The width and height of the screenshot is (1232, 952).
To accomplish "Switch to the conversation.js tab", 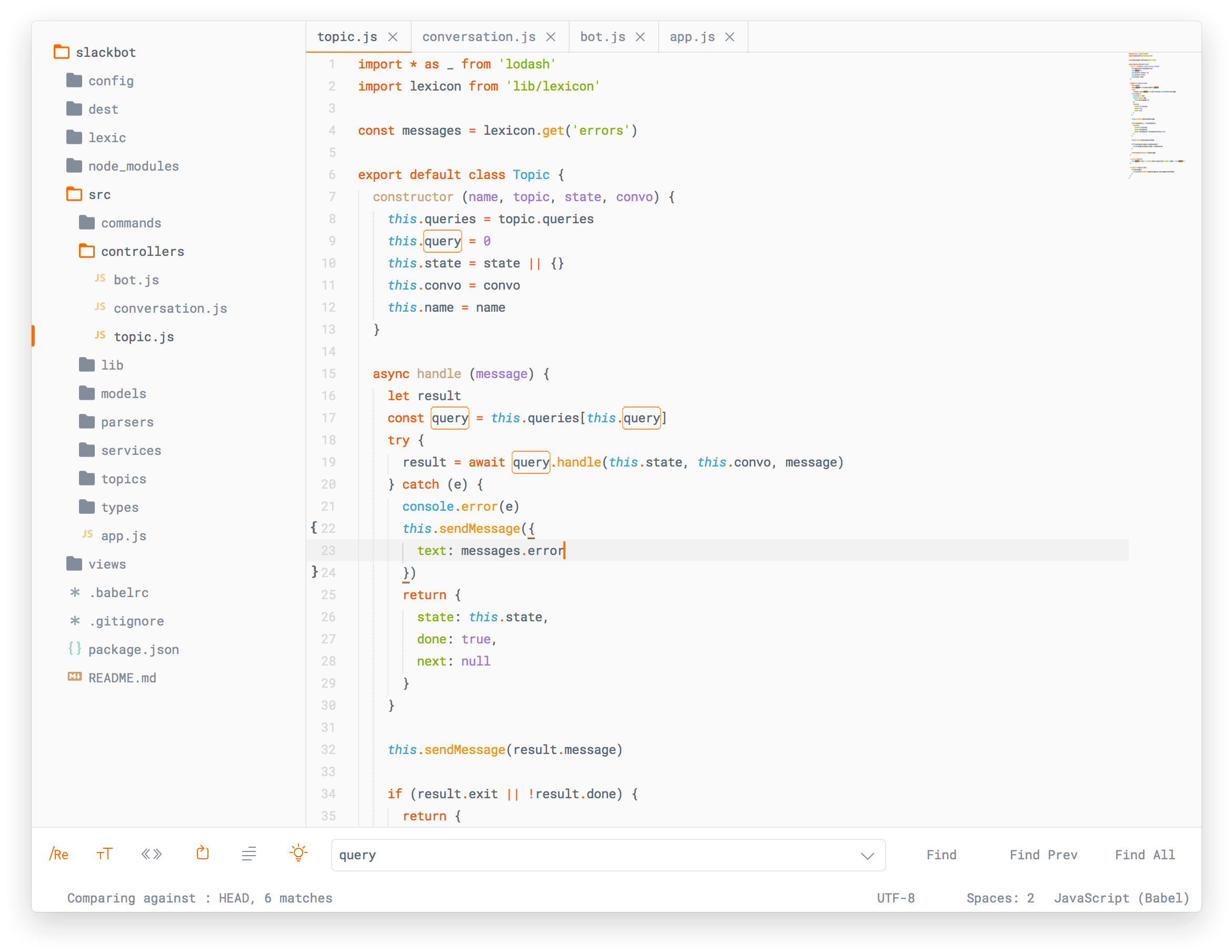I will click(479, 37).
